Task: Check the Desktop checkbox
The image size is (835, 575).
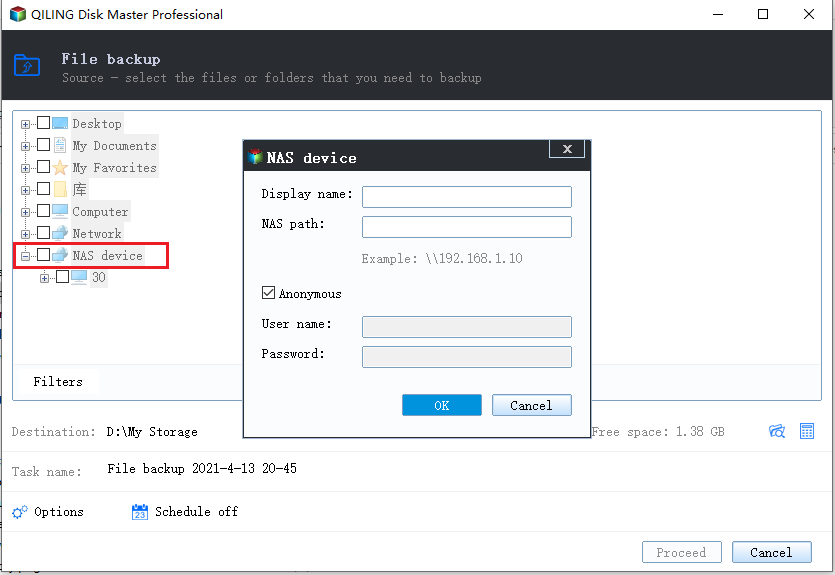Action: pos(44,123)
